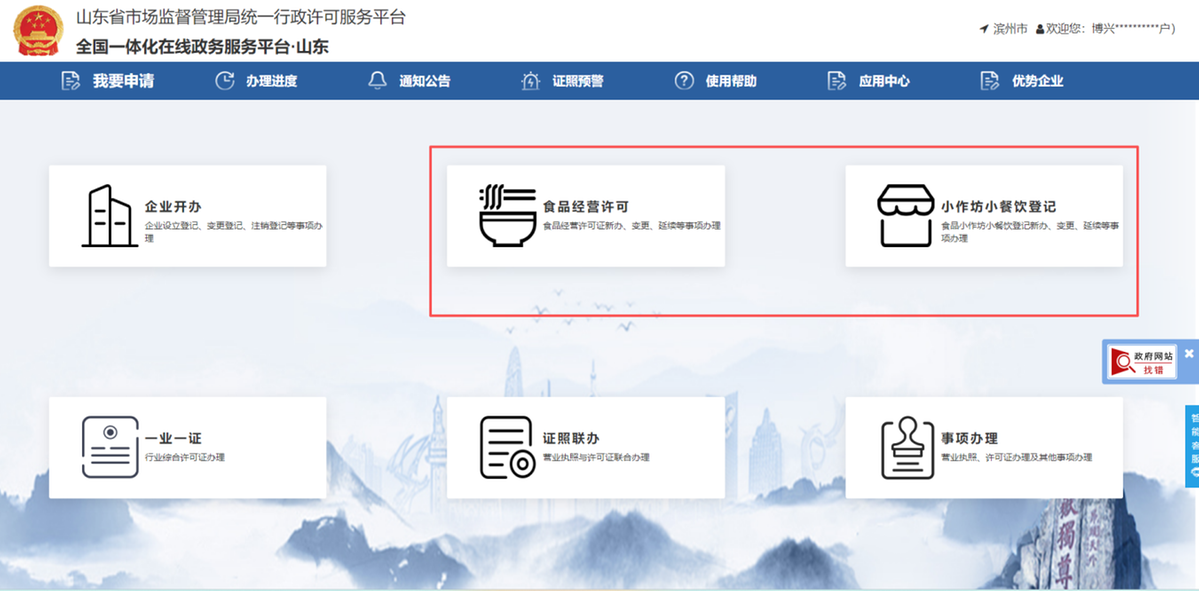Click the noodle bowl icon for 食品经营许可
Viewport: 1199px width, 591px height.
508,216
